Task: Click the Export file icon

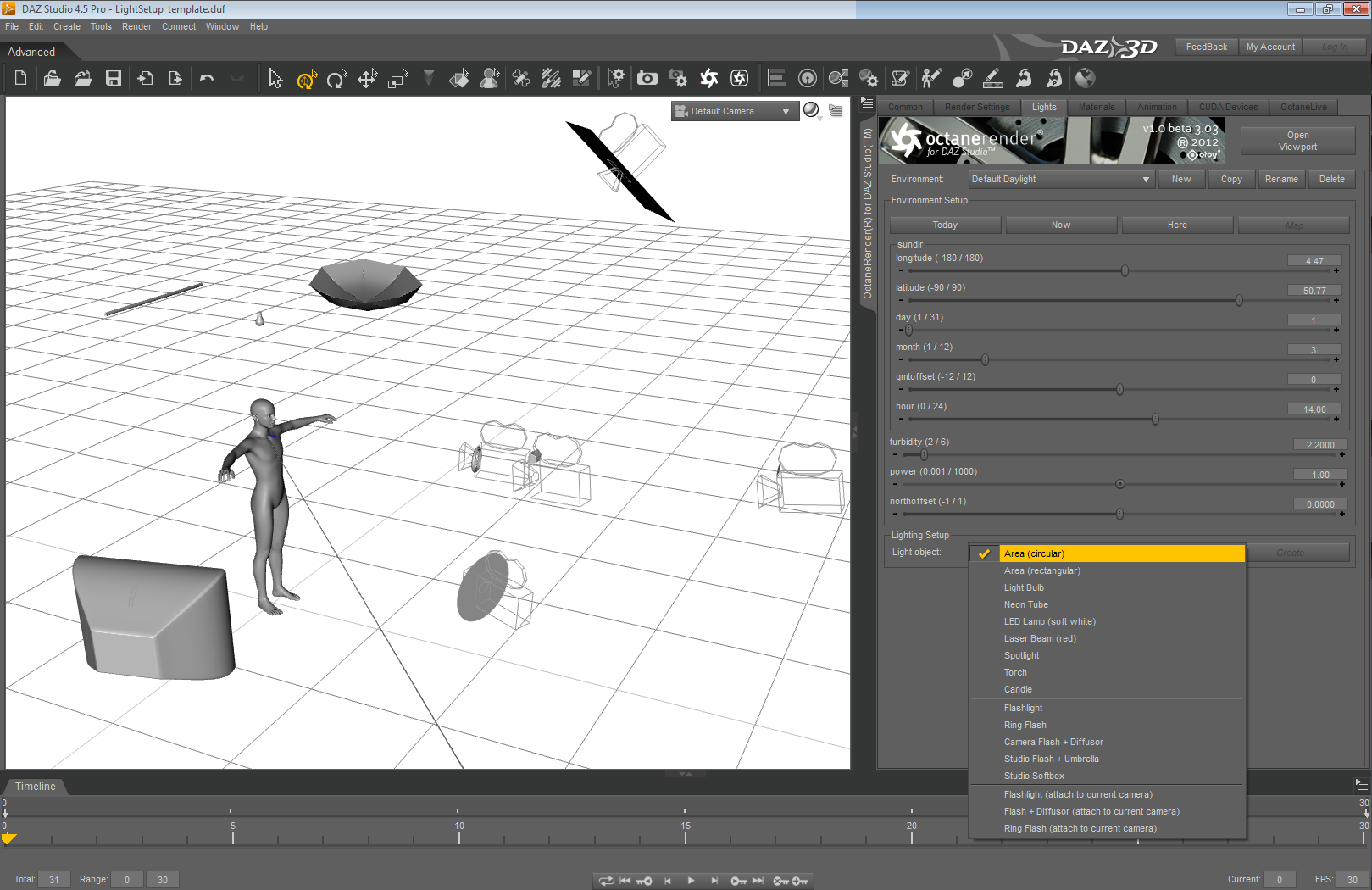Action: [175, 79]
